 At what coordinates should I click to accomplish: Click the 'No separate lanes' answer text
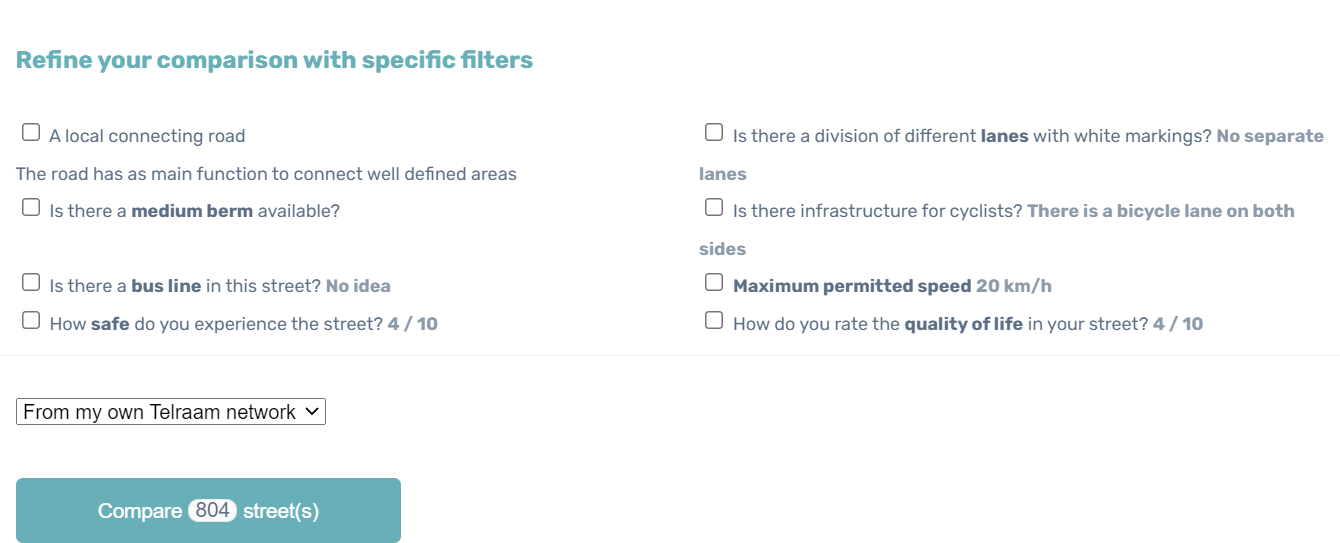(1269, 136)
